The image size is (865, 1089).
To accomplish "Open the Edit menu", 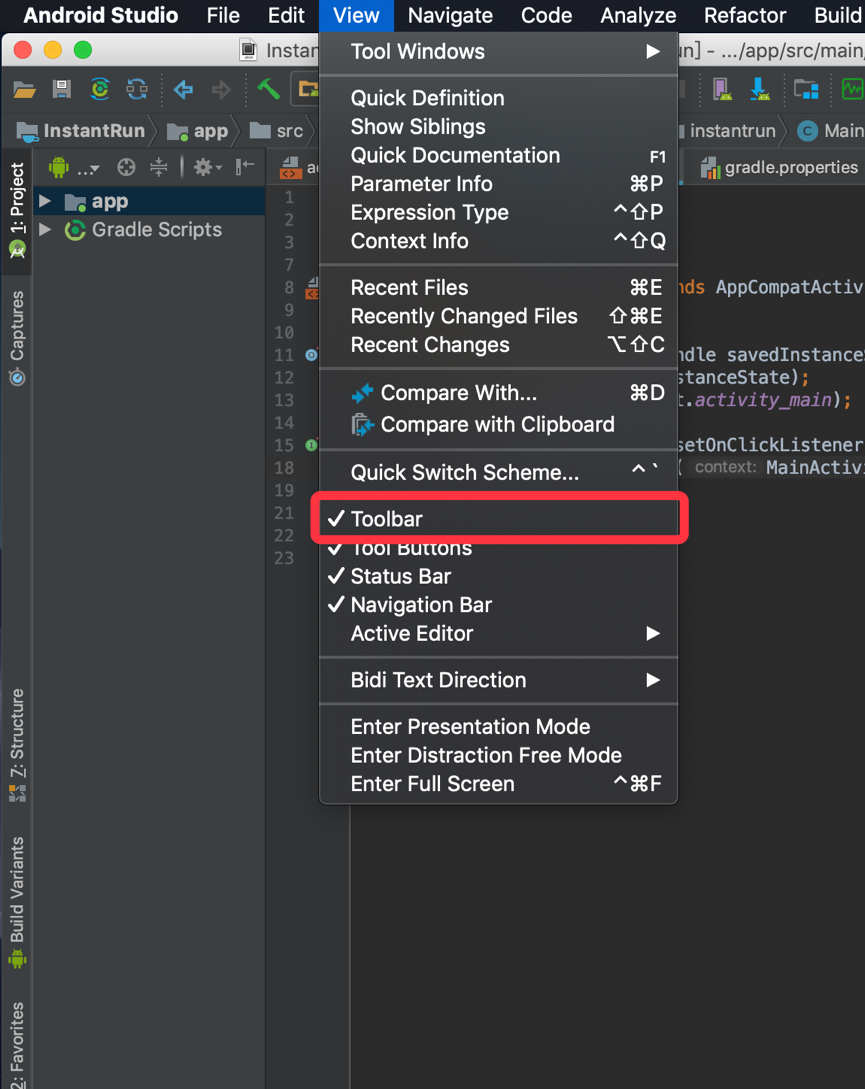I will [x=286, y=15].
